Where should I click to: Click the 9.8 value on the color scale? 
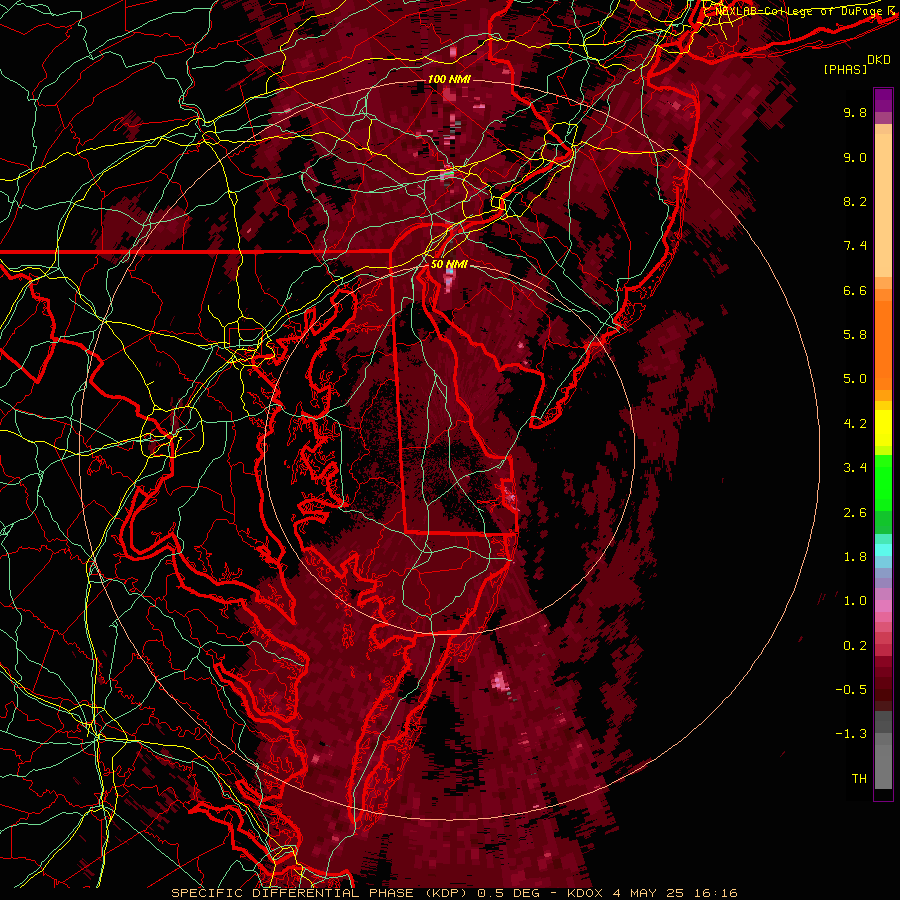point(855,112)
